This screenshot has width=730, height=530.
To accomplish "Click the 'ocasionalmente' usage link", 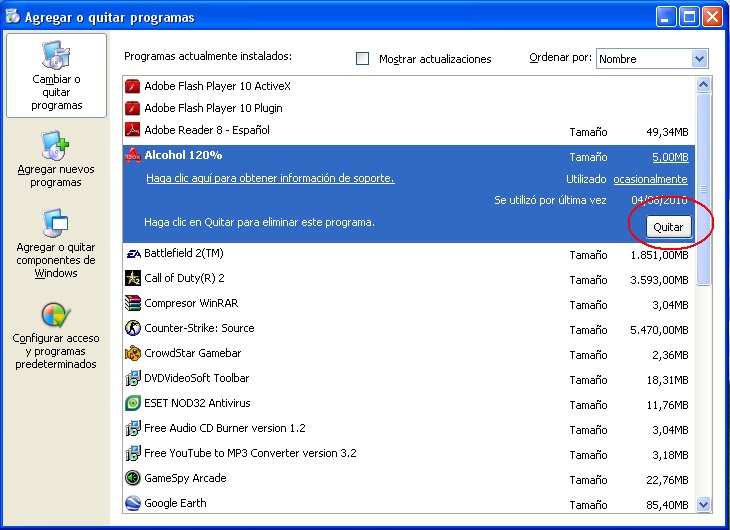I will [x=650, y=179].
